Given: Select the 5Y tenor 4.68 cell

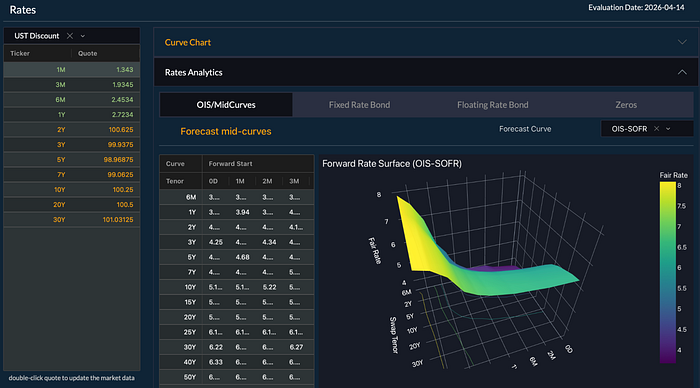Looking at the screenshot, I should click(242, 257).
